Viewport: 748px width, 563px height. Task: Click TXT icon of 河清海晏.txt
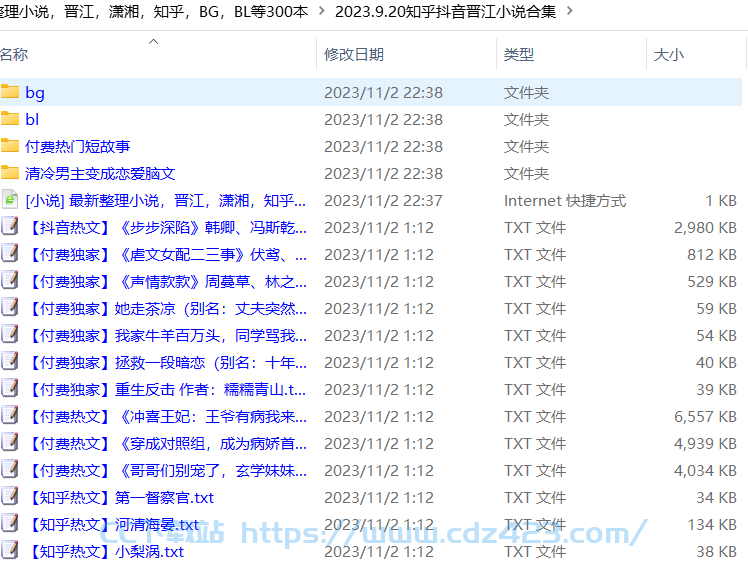pos(10,524)
